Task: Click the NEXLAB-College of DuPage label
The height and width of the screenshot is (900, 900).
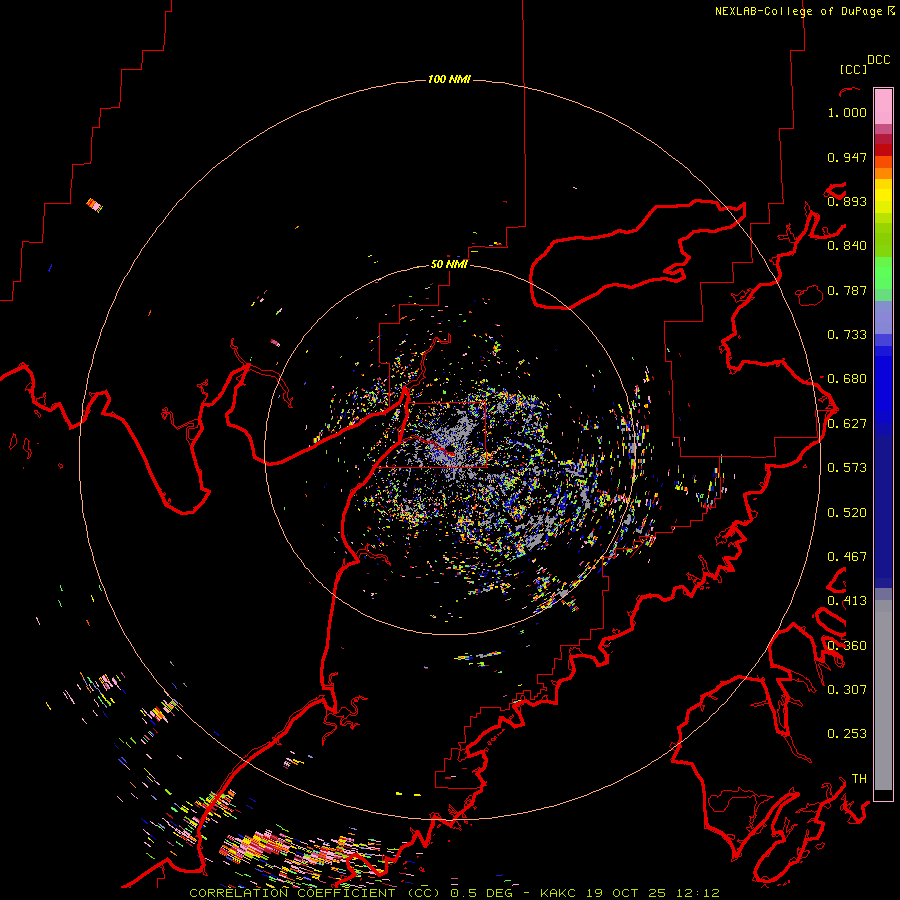Action: [804, 11]
